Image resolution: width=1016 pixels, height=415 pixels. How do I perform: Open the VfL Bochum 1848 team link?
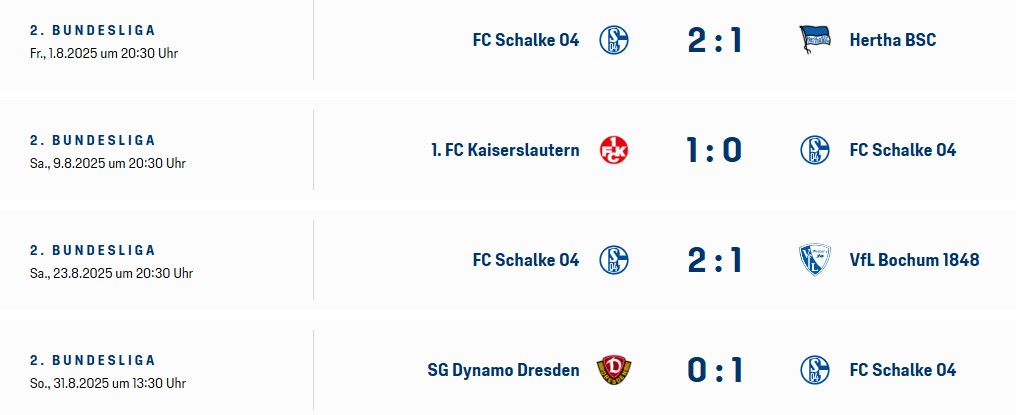click(914, 261)
